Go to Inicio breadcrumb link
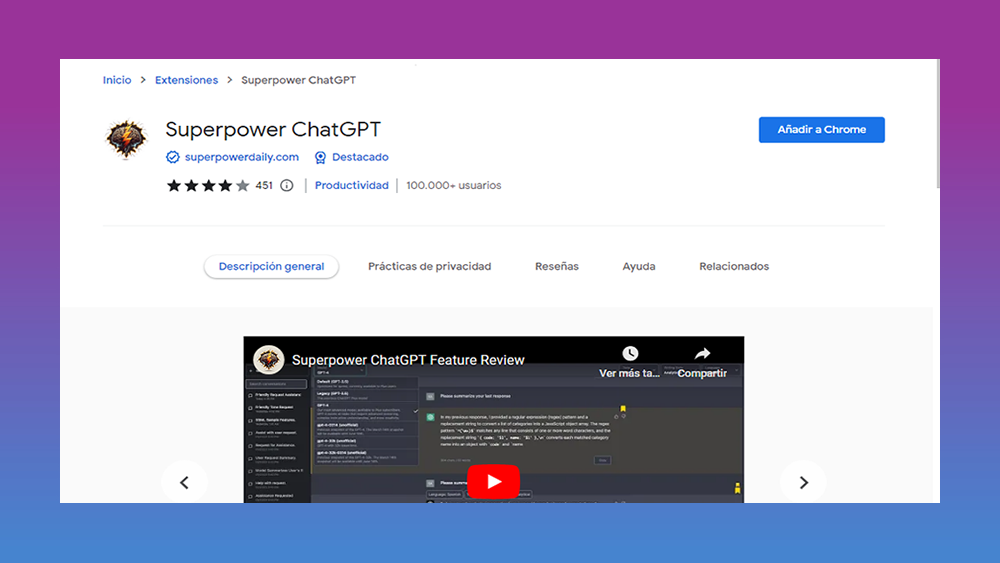1000x563 pixels. tap(117, 80)
